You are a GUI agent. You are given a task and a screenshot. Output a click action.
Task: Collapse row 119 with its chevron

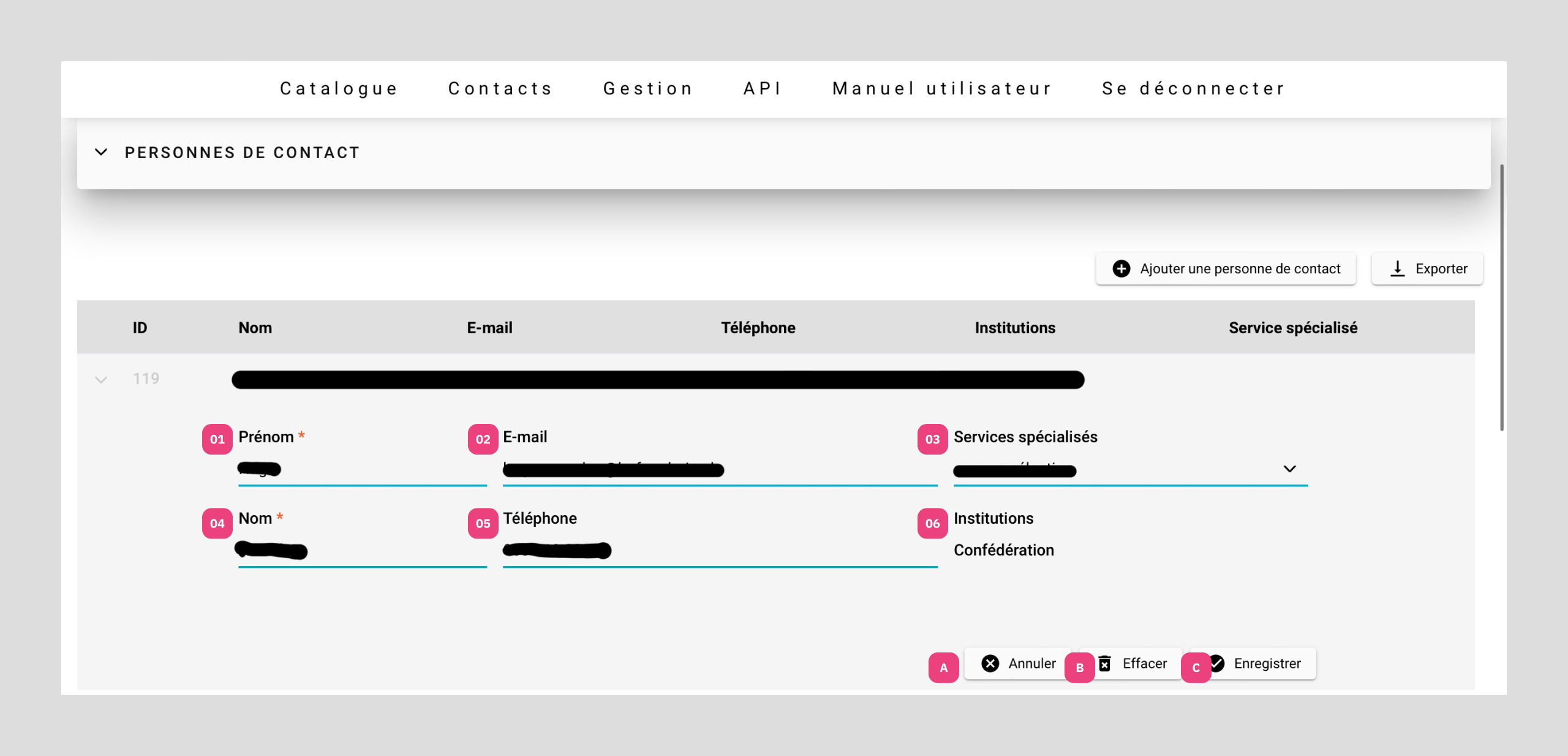(x=101, y=380)
